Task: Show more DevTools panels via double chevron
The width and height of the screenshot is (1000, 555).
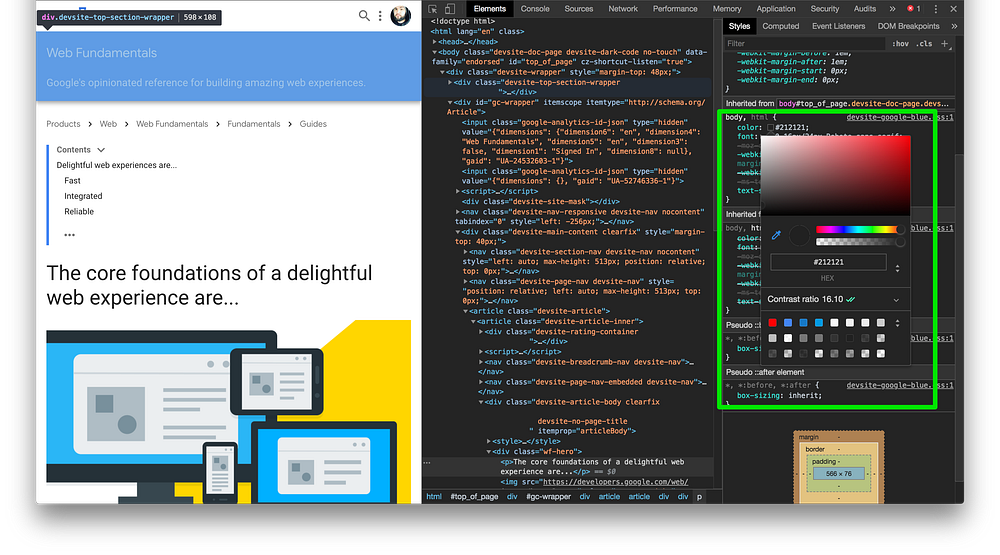Action: 892,9
